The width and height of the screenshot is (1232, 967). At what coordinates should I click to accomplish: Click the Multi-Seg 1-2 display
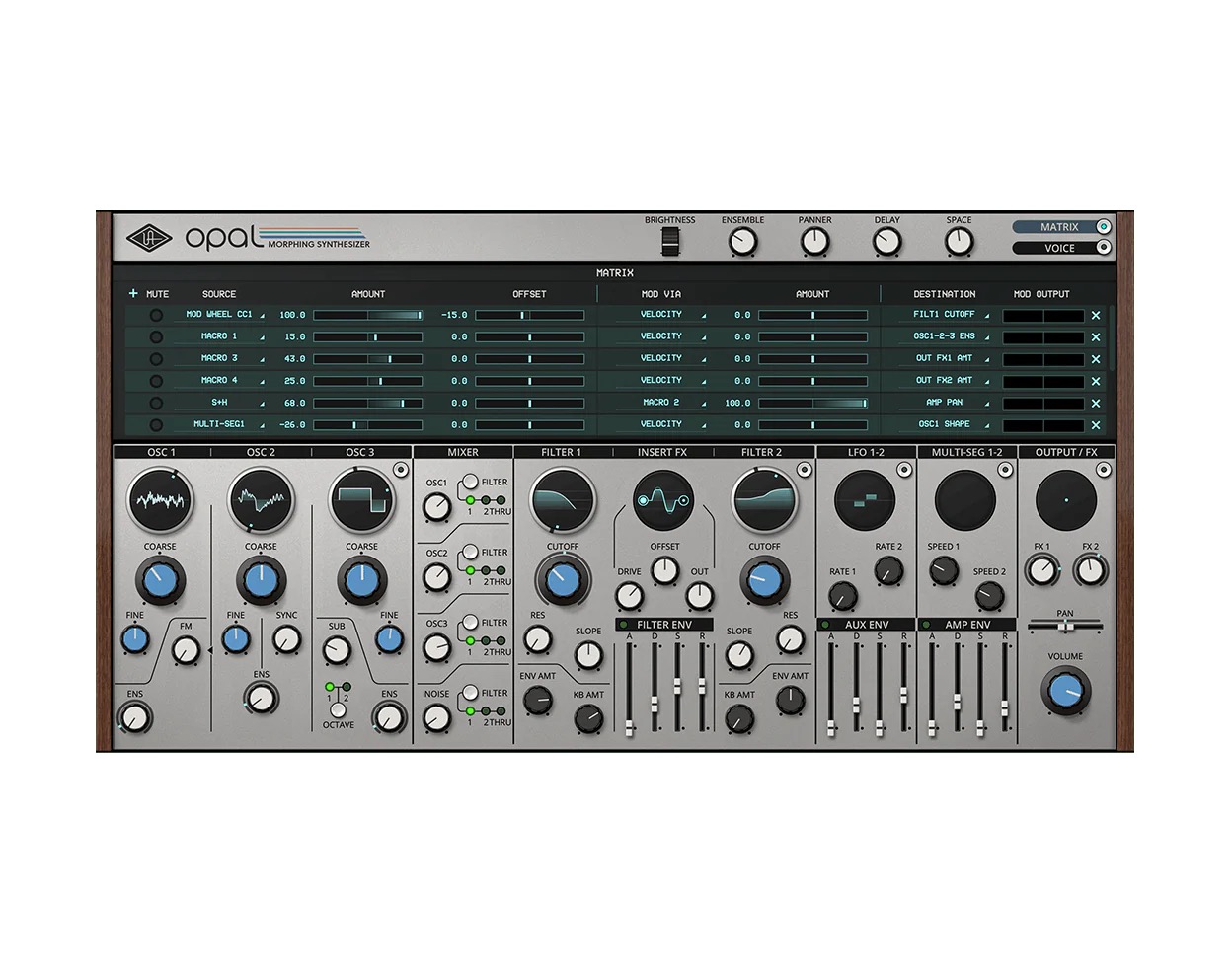coord(965,500)
